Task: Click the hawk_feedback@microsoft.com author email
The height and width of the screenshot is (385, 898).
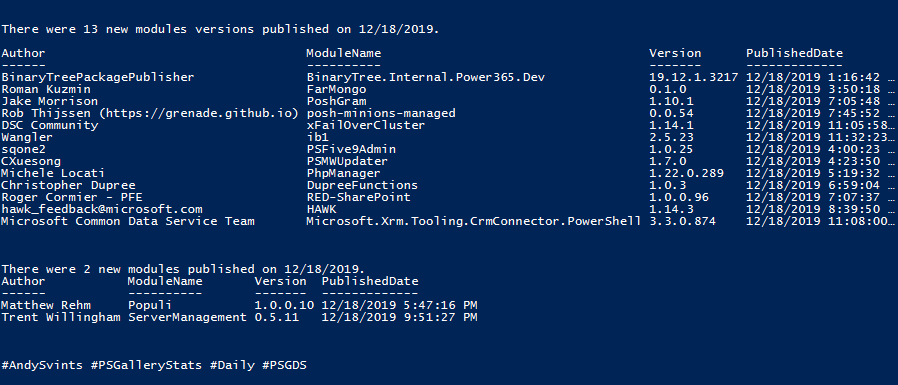Action: coord(102,210)
